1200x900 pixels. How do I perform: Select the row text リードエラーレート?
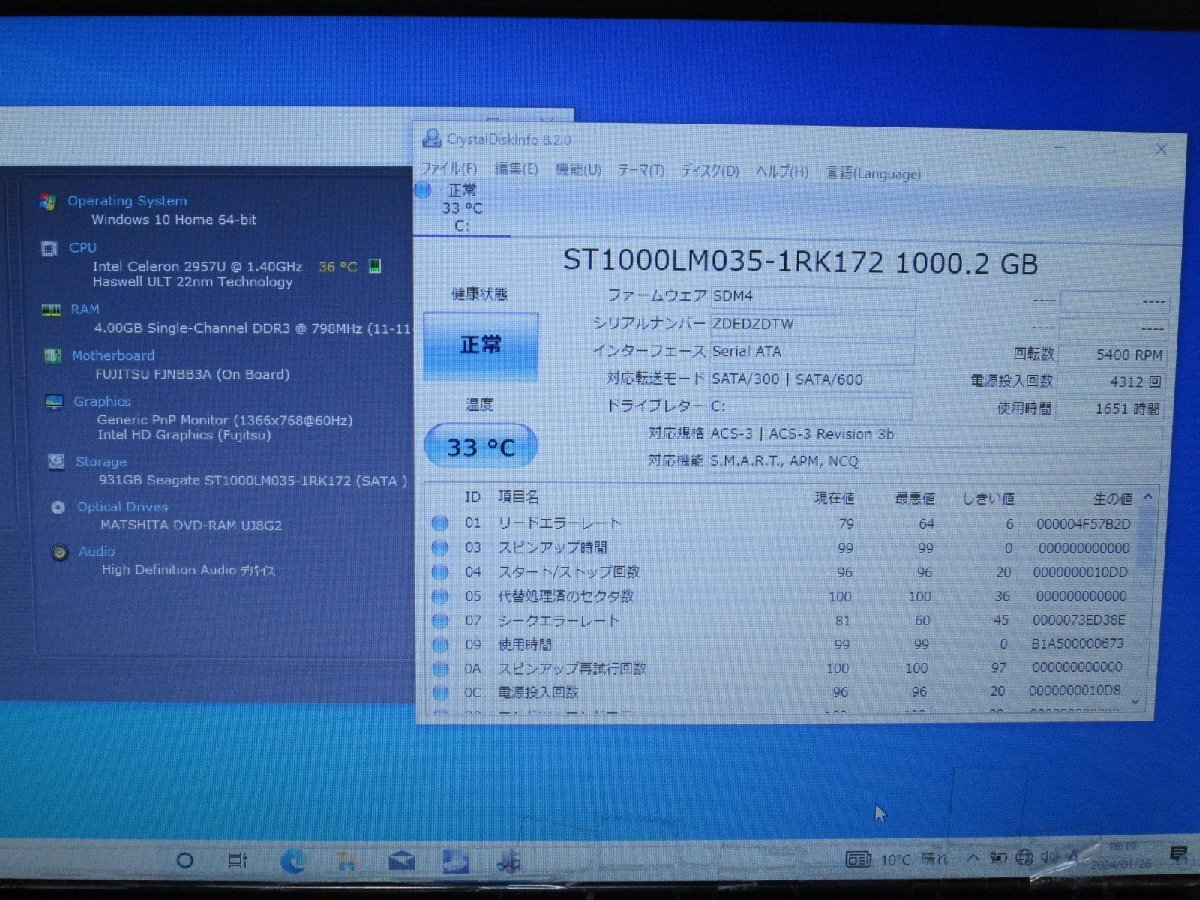(x=559, y=523)
